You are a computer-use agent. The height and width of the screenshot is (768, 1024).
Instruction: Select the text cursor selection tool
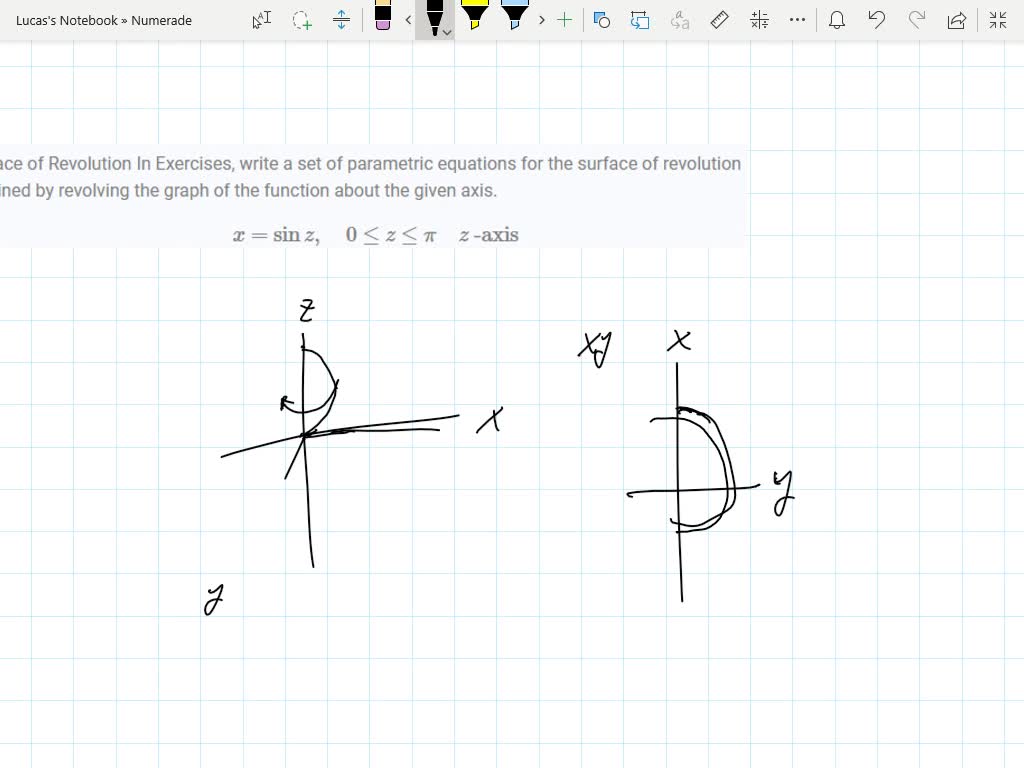coord(260,20)
